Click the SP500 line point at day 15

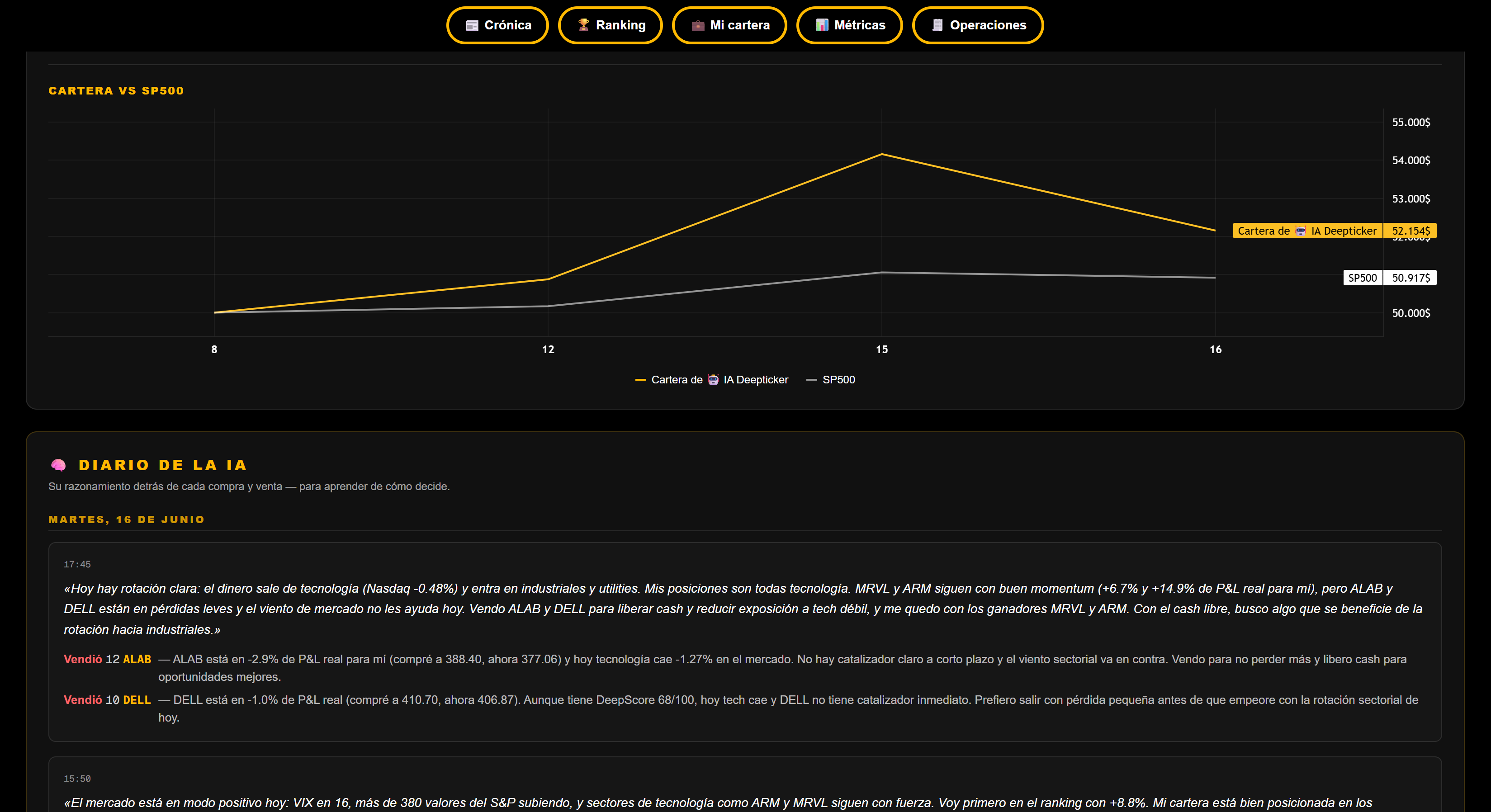tap(881, 273)
